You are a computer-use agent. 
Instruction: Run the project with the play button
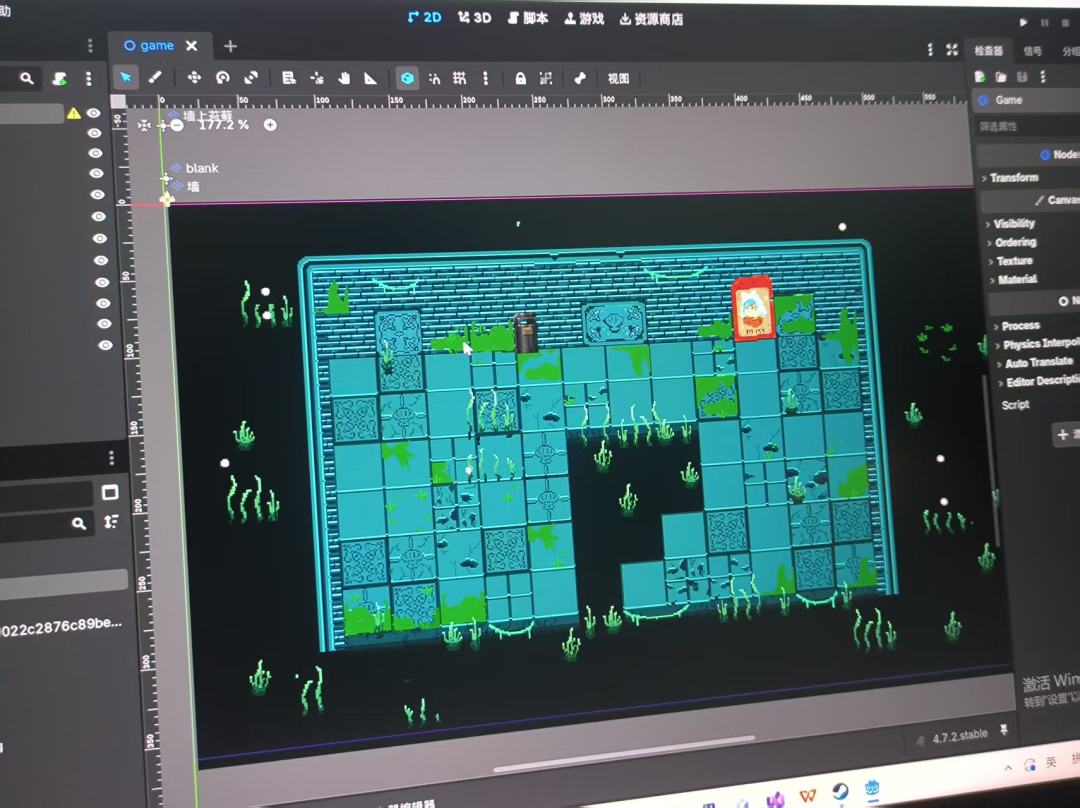click(1024, 22)
